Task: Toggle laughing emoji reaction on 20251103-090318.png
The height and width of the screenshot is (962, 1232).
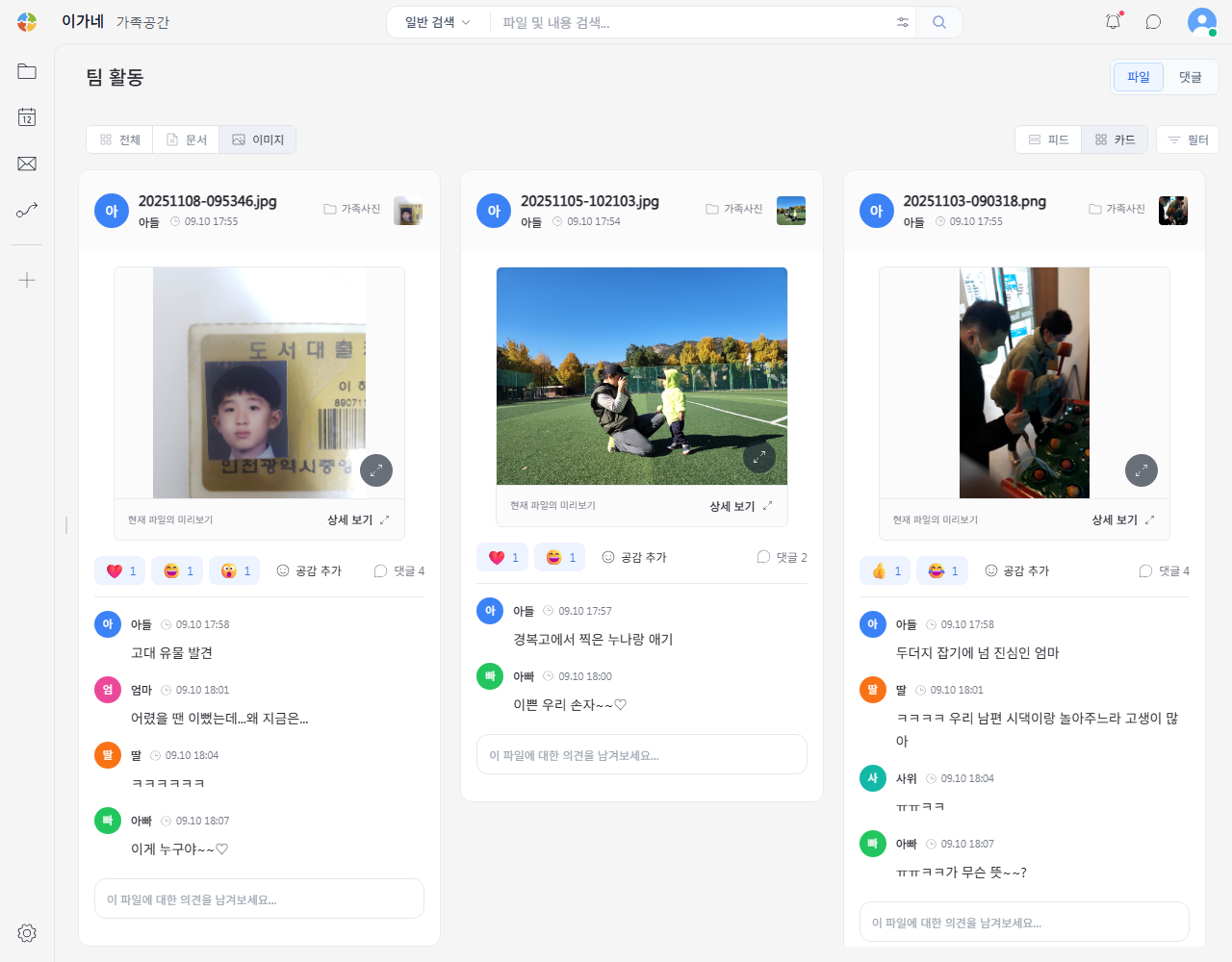Action: (942, 570)
